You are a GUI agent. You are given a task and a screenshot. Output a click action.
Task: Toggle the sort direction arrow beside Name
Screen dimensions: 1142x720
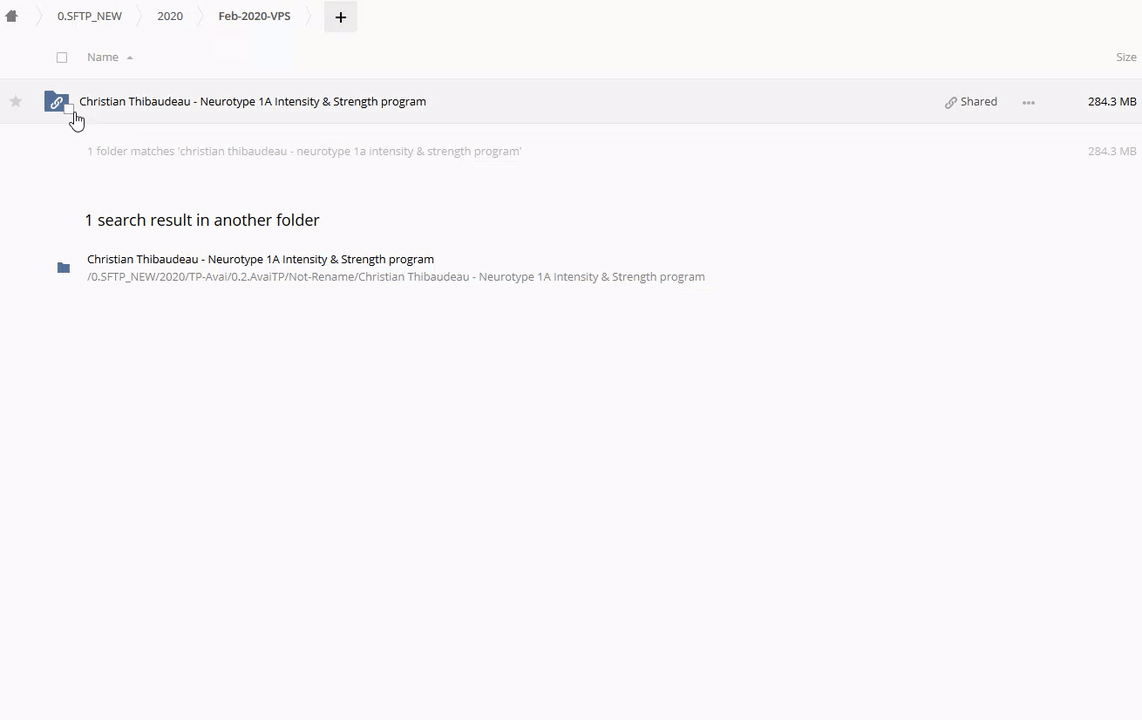tap(130, 58)
